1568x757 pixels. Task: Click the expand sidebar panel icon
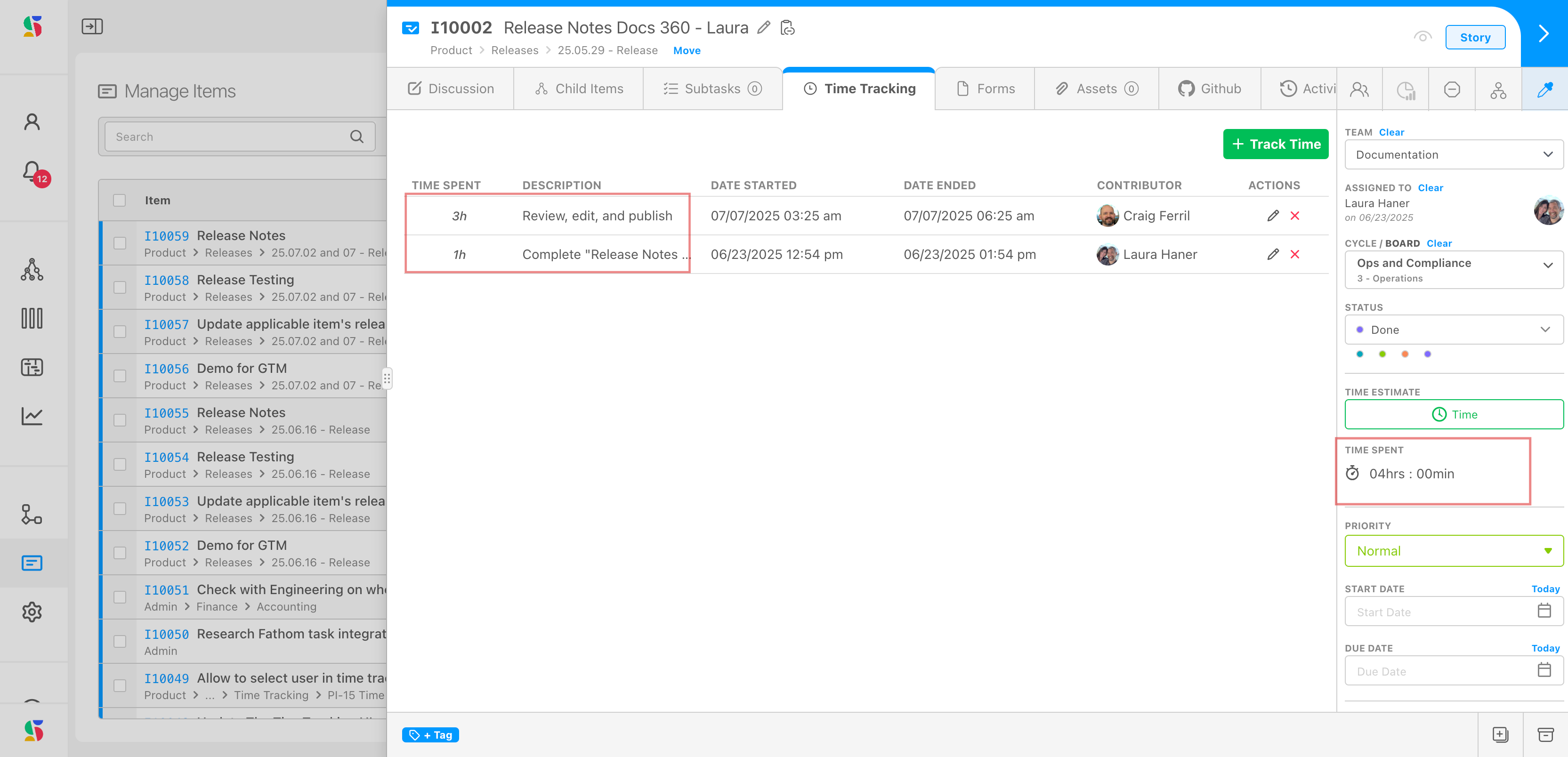[x=92, y=26]
